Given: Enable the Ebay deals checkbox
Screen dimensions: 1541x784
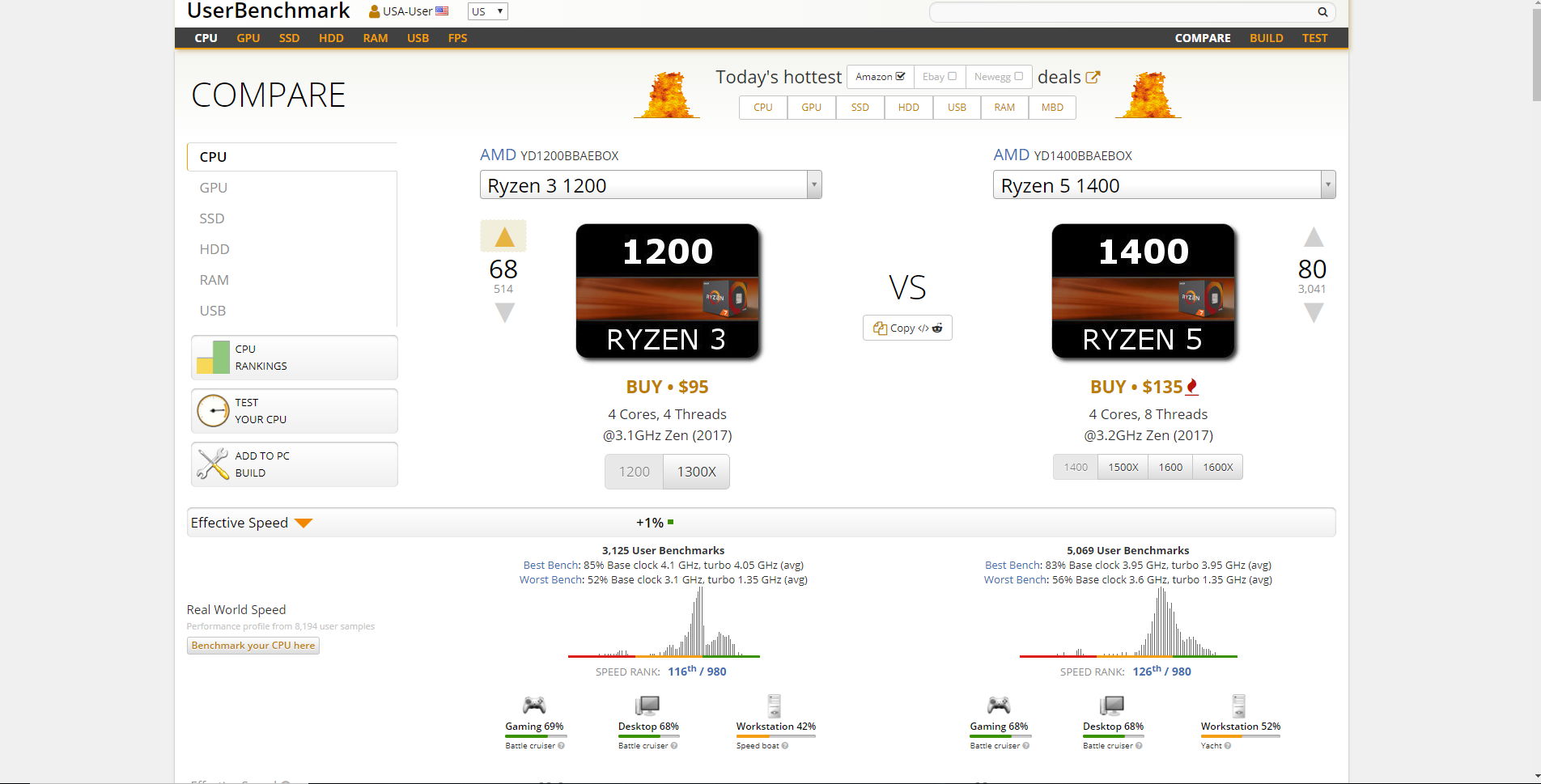Looking at the screenshot, I should 952,76.
